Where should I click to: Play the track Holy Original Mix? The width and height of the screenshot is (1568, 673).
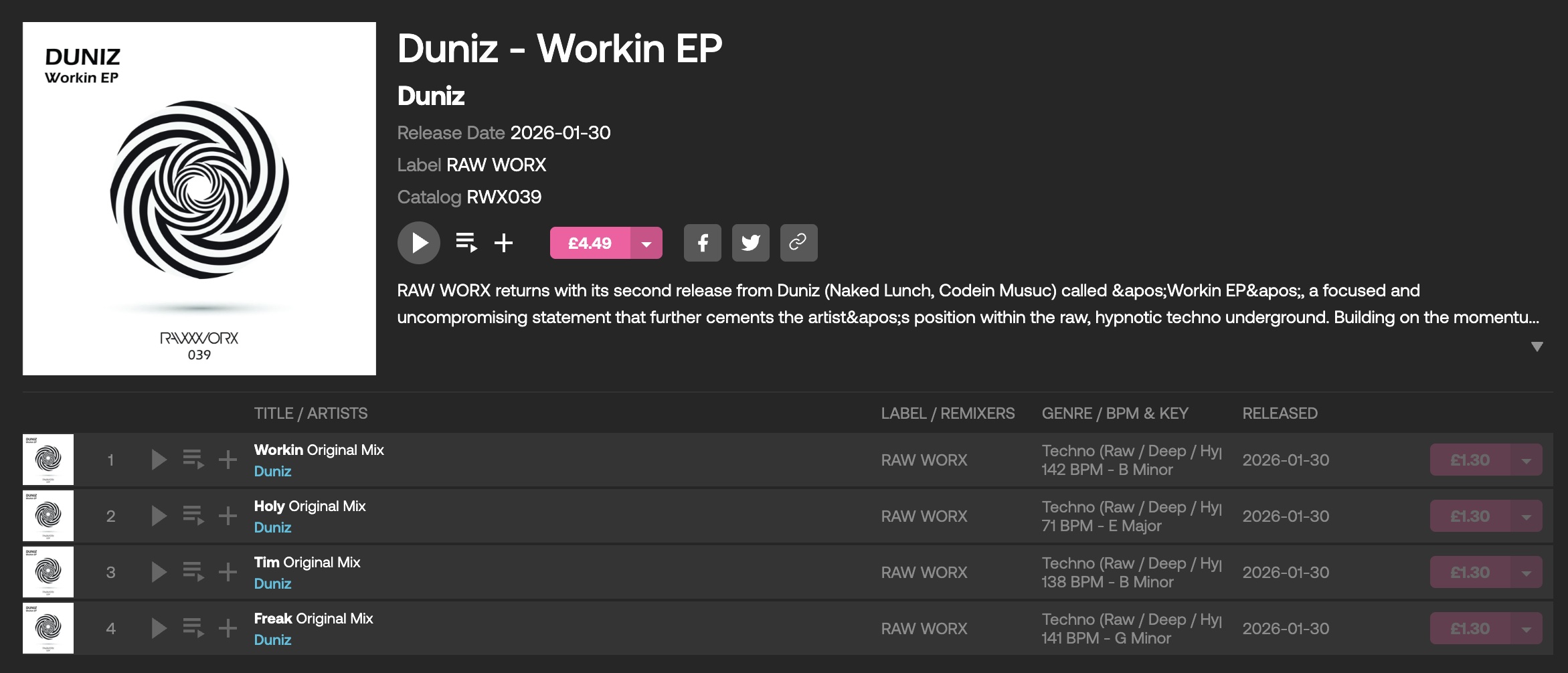[x=159, y=516]
